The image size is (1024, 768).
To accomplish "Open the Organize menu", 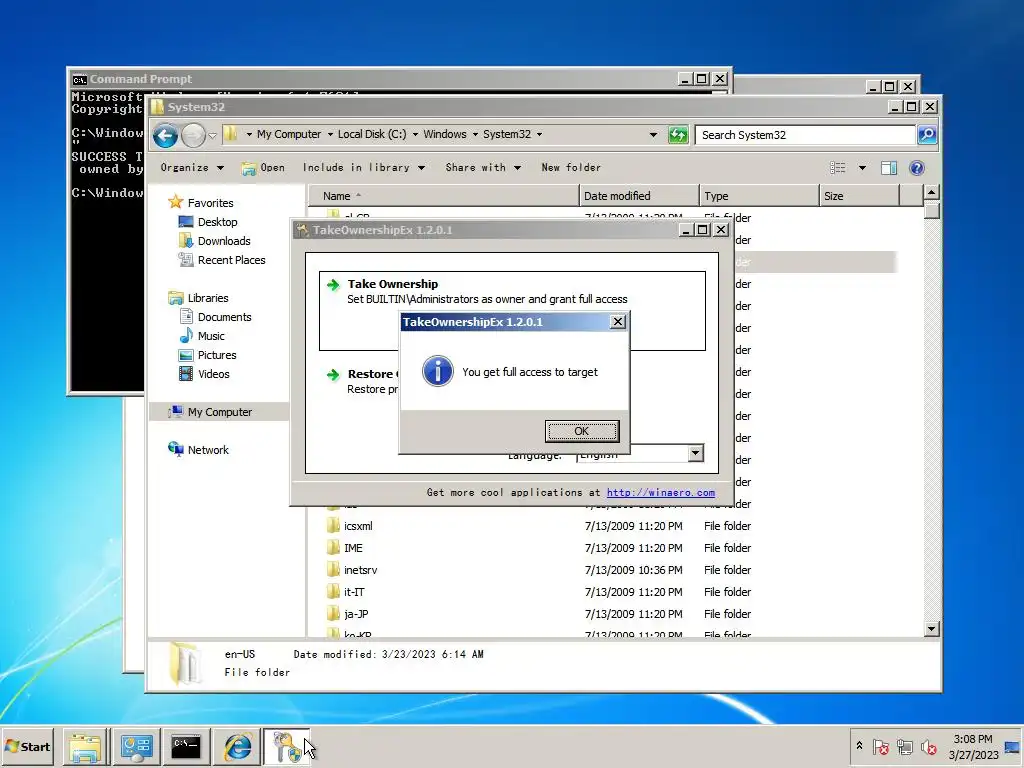I will [x=192, y=168].
